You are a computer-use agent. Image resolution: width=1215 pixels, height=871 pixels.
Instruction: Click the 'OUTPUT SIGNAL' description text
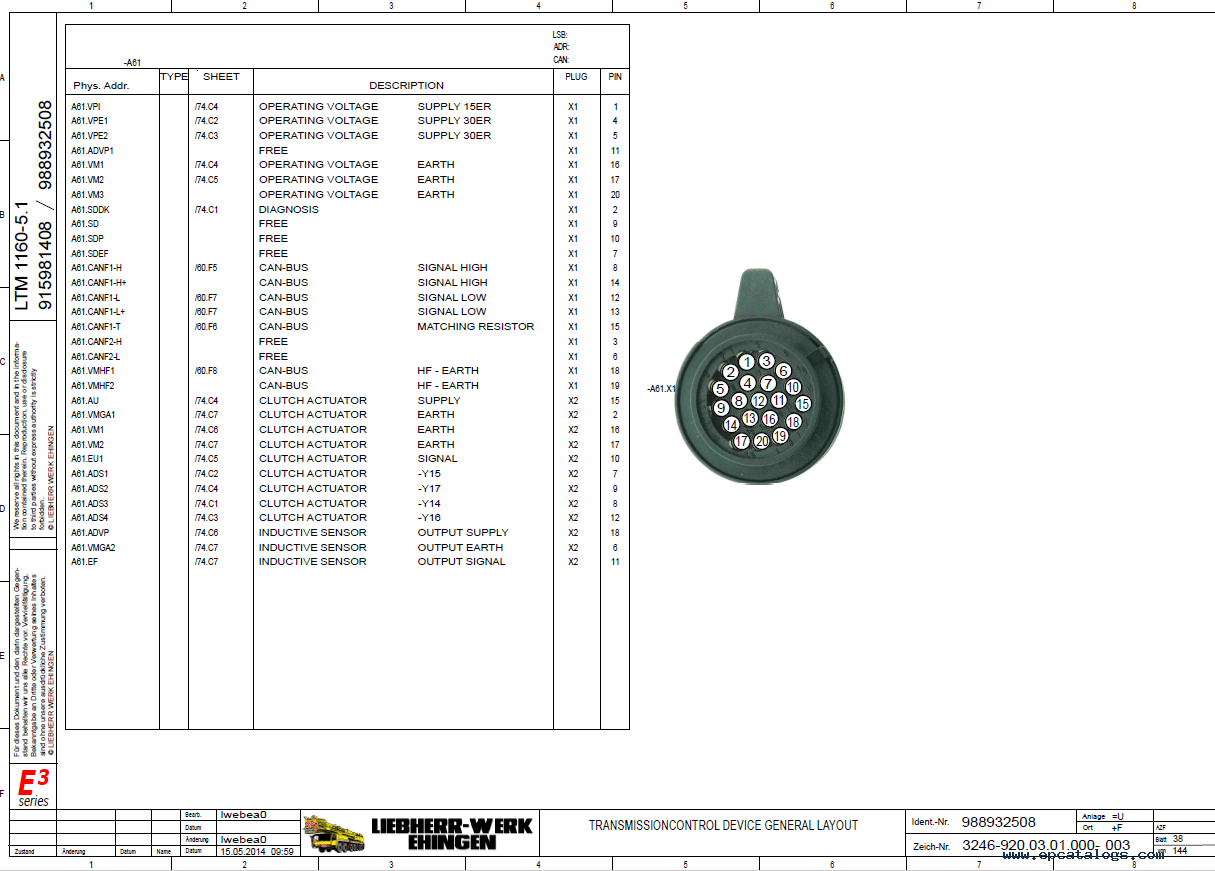pos(462,562)
